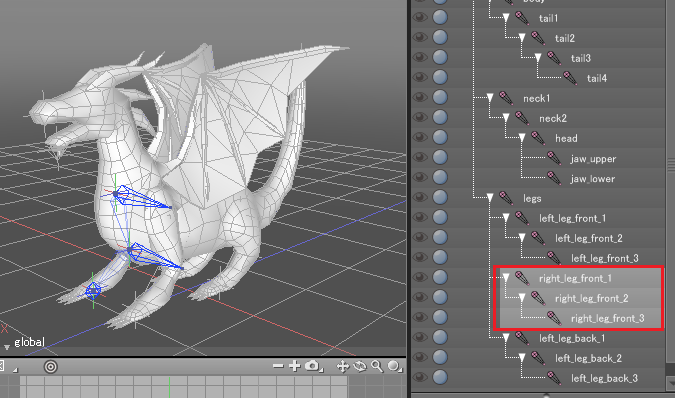Click the joint icon beside jaw_lower

pos(554,178)
